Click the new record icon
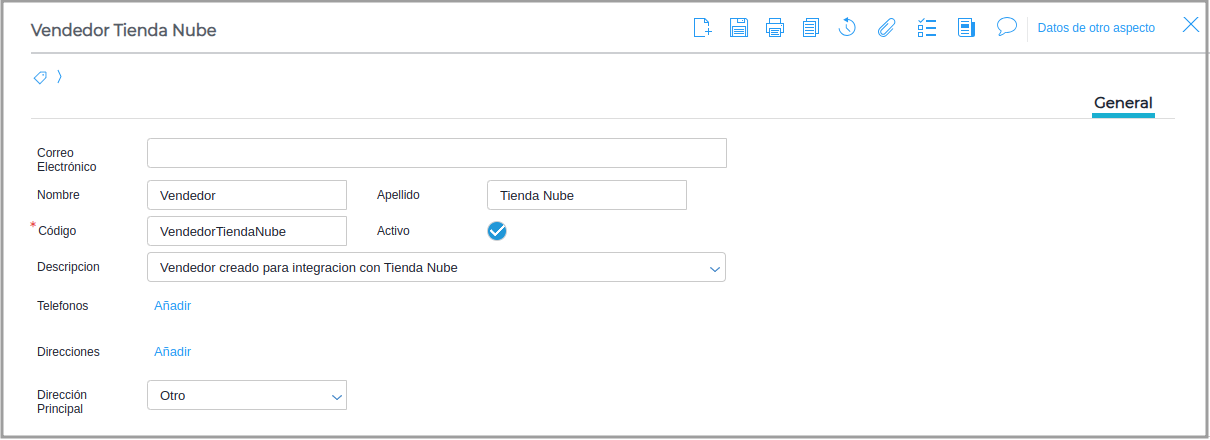The height and width of the screenshot is (440, 1210). [702, 27]
